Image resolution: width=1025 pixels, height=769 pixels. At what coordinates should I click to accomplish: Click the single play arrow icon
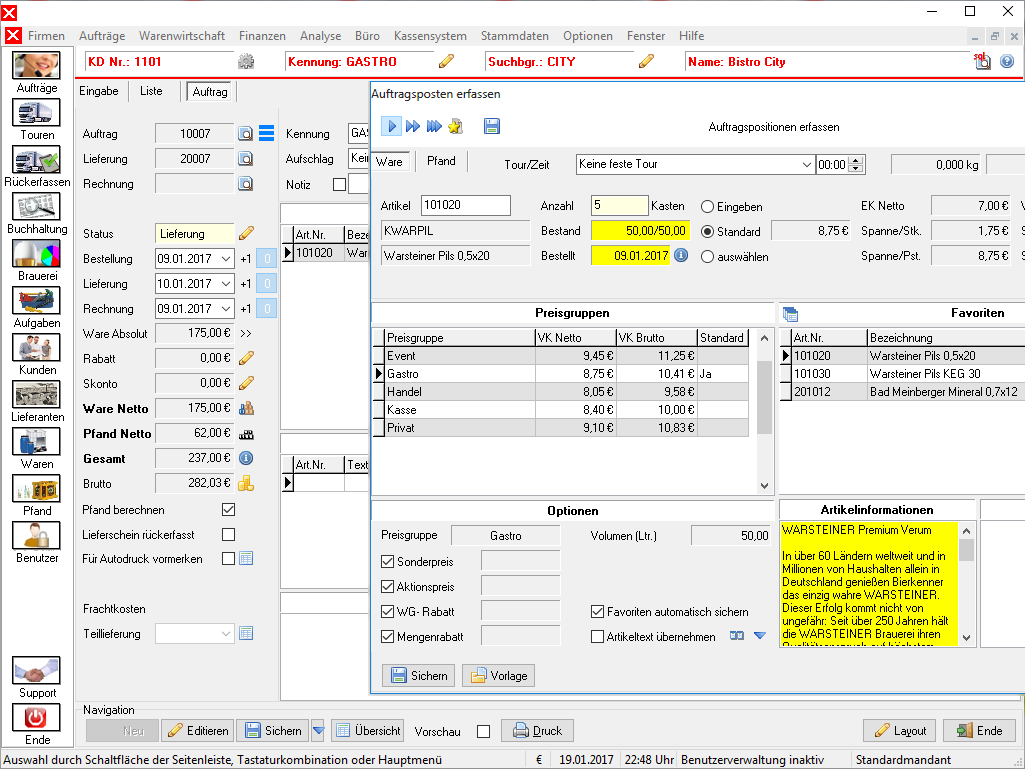(392, 126)
